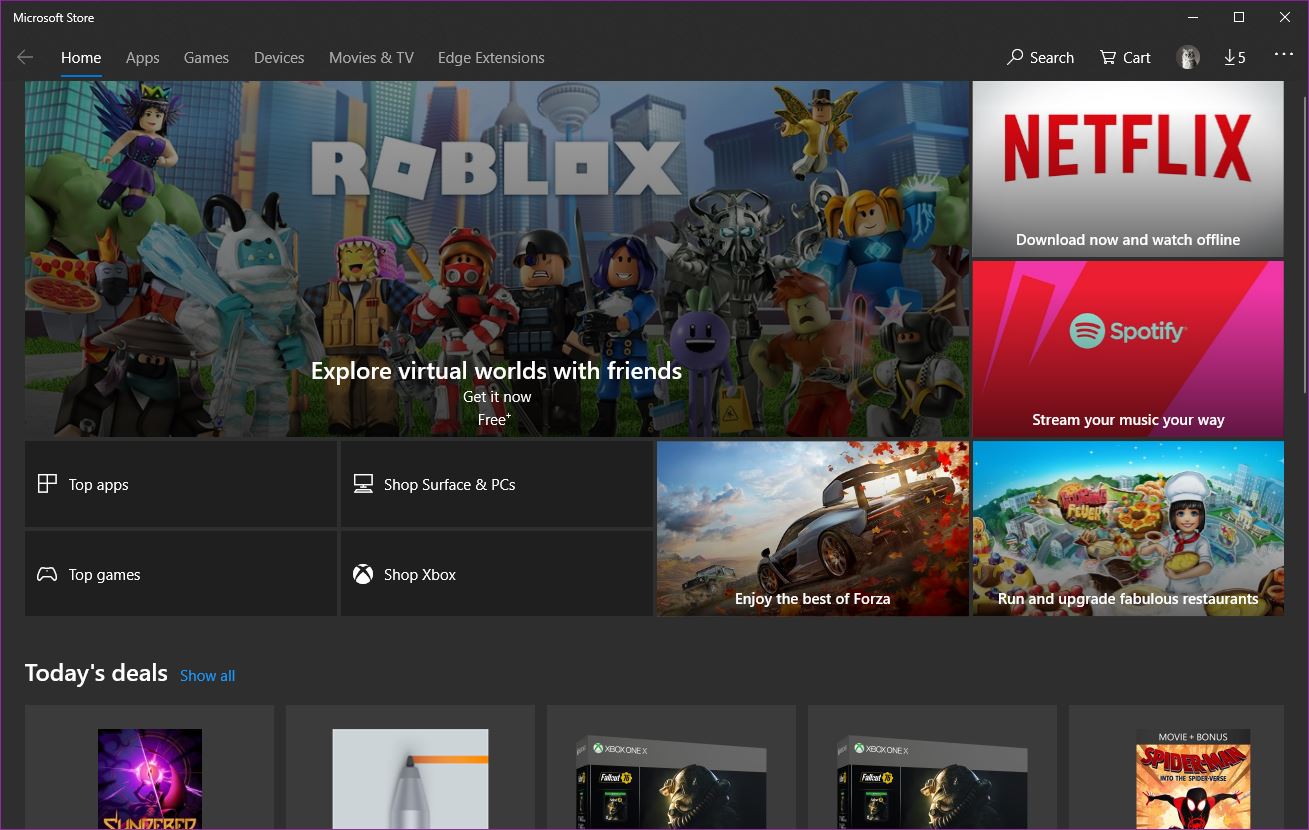Open Shop Surface & PCs tile
This screenshot has height=830, width=1309.
(x=497, y=484)
